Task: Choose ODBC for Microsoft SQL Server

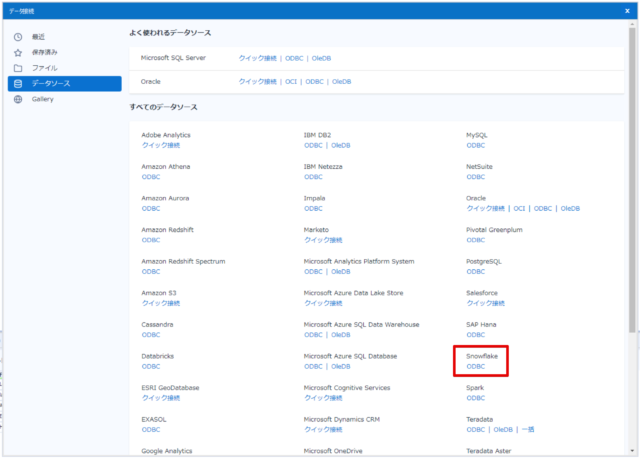Action: [x=294, y=58]
